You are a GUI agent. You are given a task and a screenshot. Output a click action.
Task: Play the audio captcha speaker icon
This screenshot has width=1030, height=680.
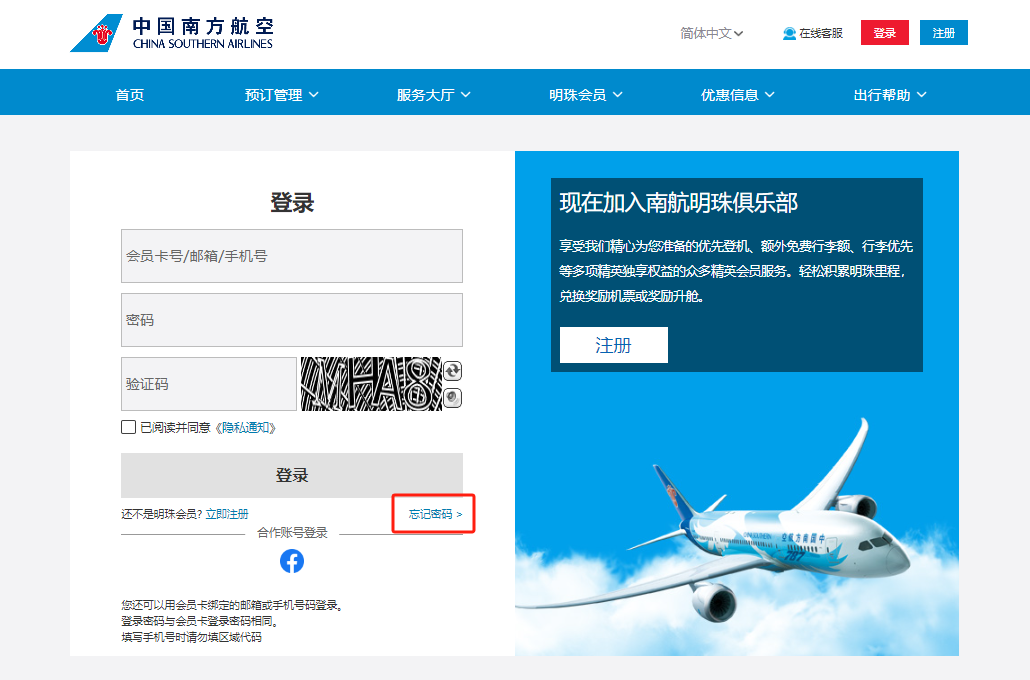pos(453,398)
